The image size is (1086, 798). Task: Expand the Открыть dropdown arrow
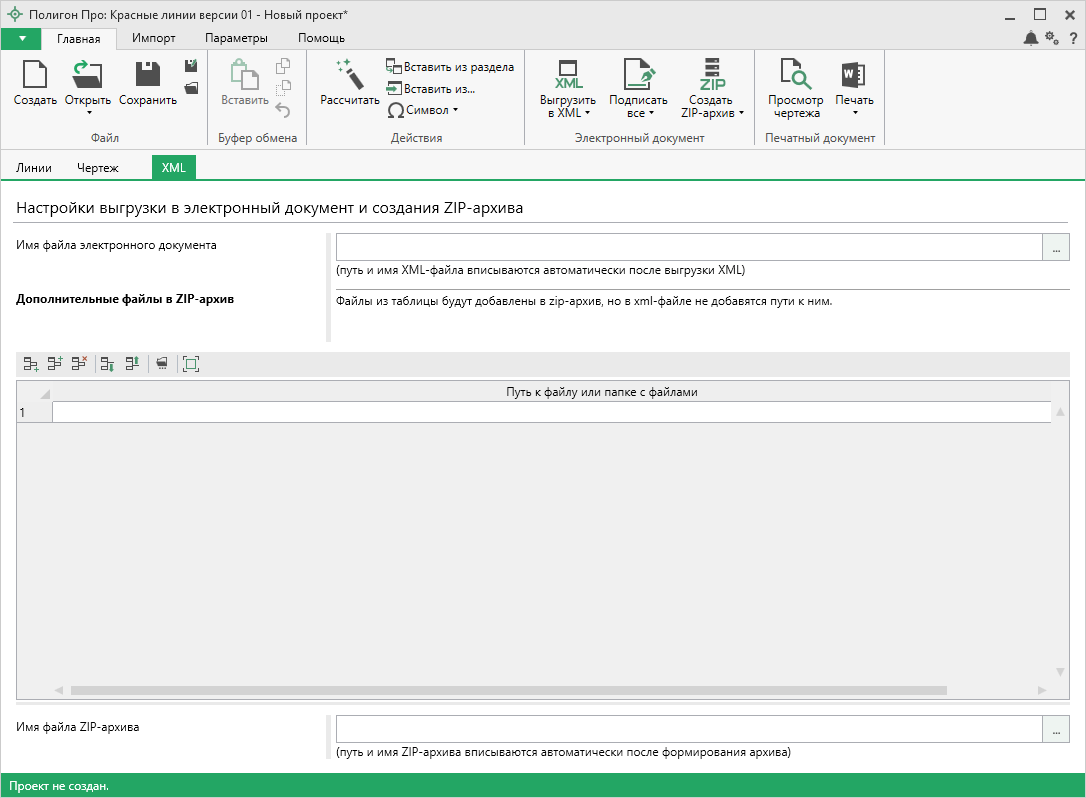click(88, 113)
